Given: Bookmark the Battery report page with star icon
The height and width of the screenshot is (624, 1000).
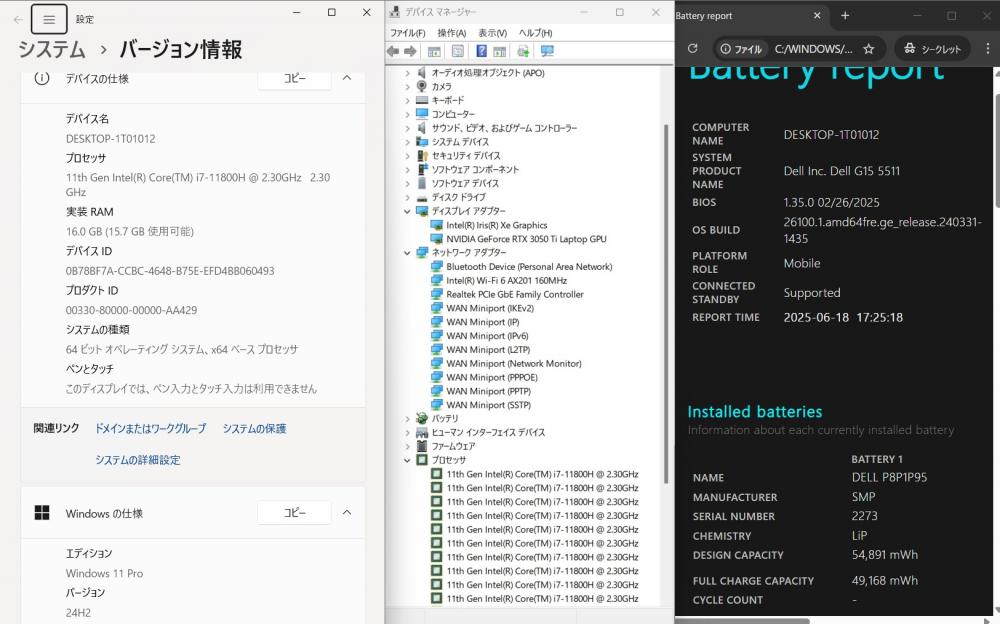Looking at the screenshot, I should tap(868, 48).
